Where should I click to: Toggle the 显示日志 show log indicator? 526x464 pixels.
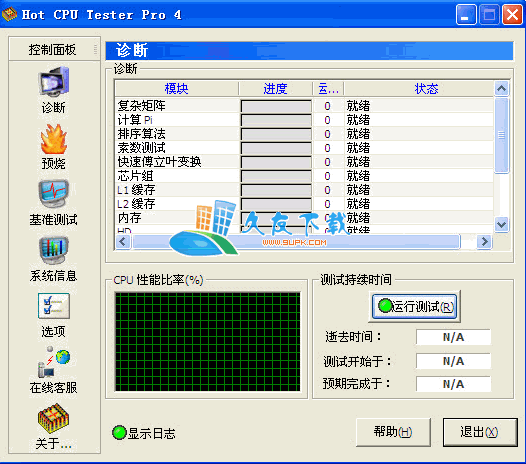[x=119, y=433]
